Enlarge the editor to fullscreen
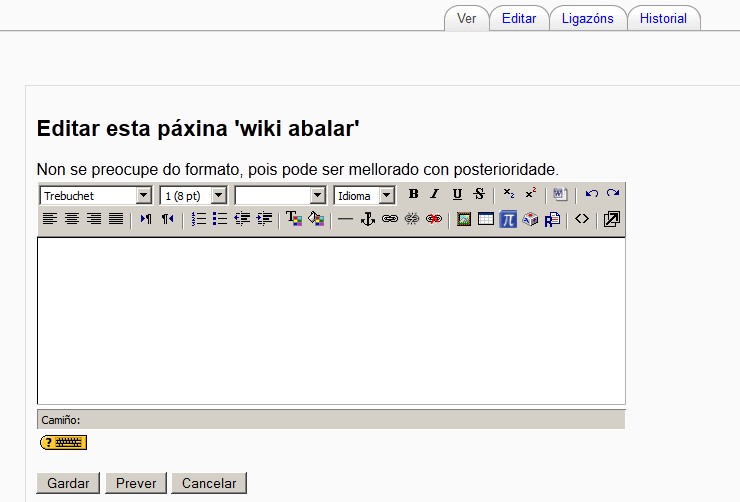 tap(612, 219)
